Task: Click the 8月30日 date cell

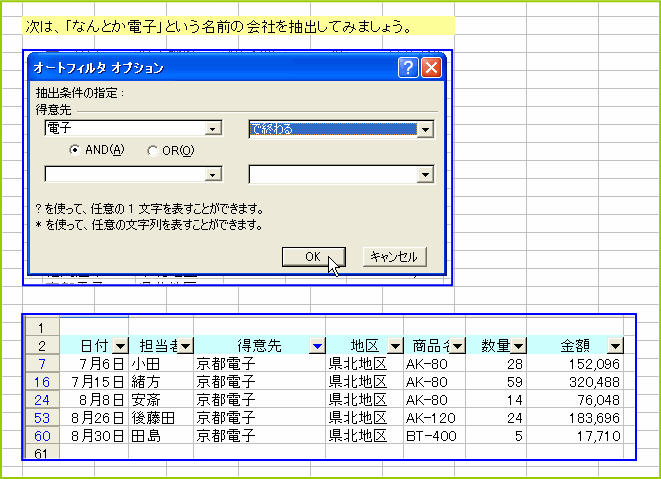Action: pyautogui.click(x=94, y=436)
